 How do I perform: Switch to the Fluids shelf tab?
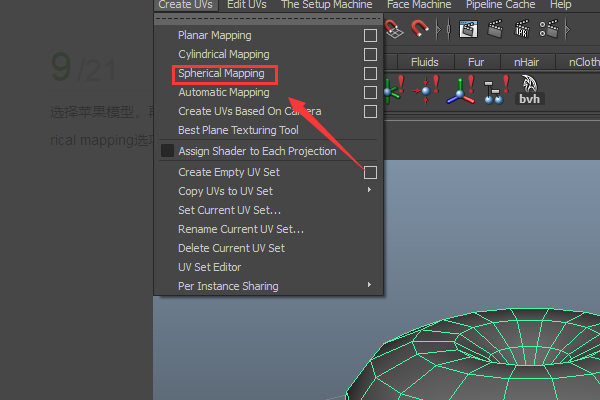click(x=425, y=62)
